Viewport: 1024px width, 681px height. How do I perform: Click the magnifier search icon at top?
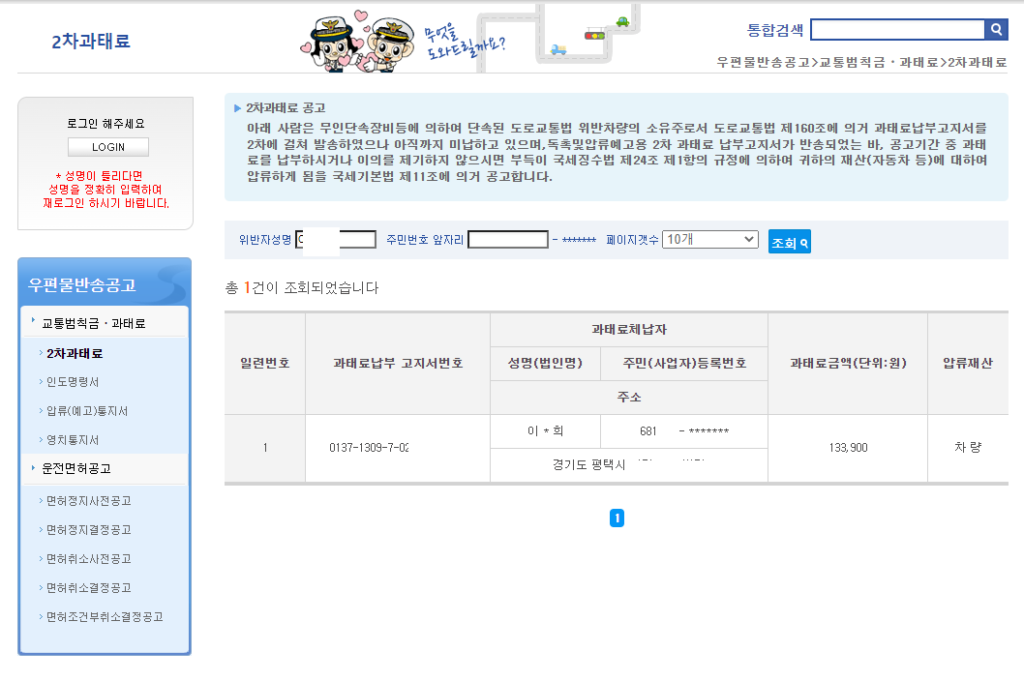(996, 30)
